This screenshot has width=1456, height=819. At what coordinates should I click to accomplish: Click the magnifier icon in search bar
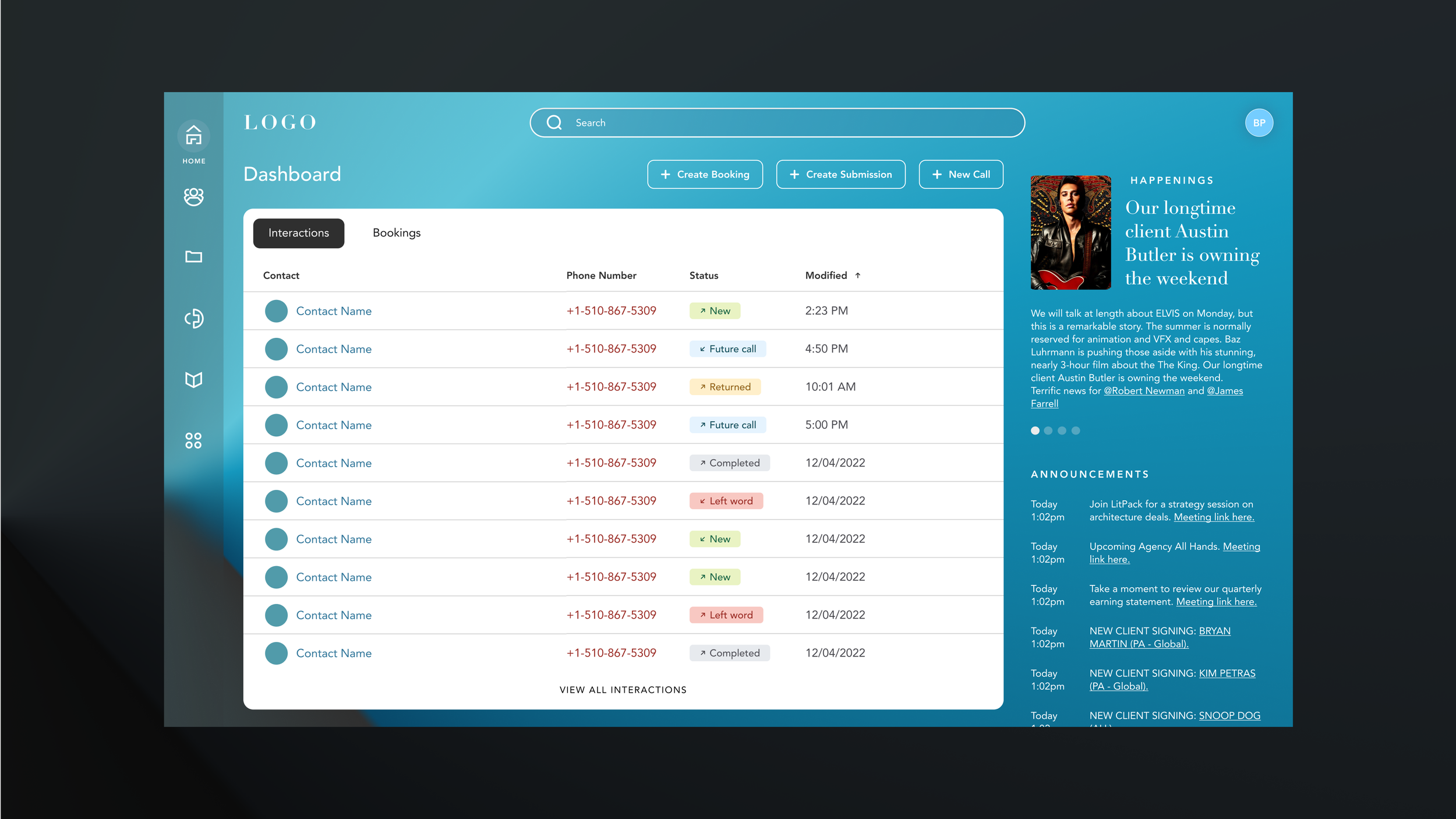point(554,123)
